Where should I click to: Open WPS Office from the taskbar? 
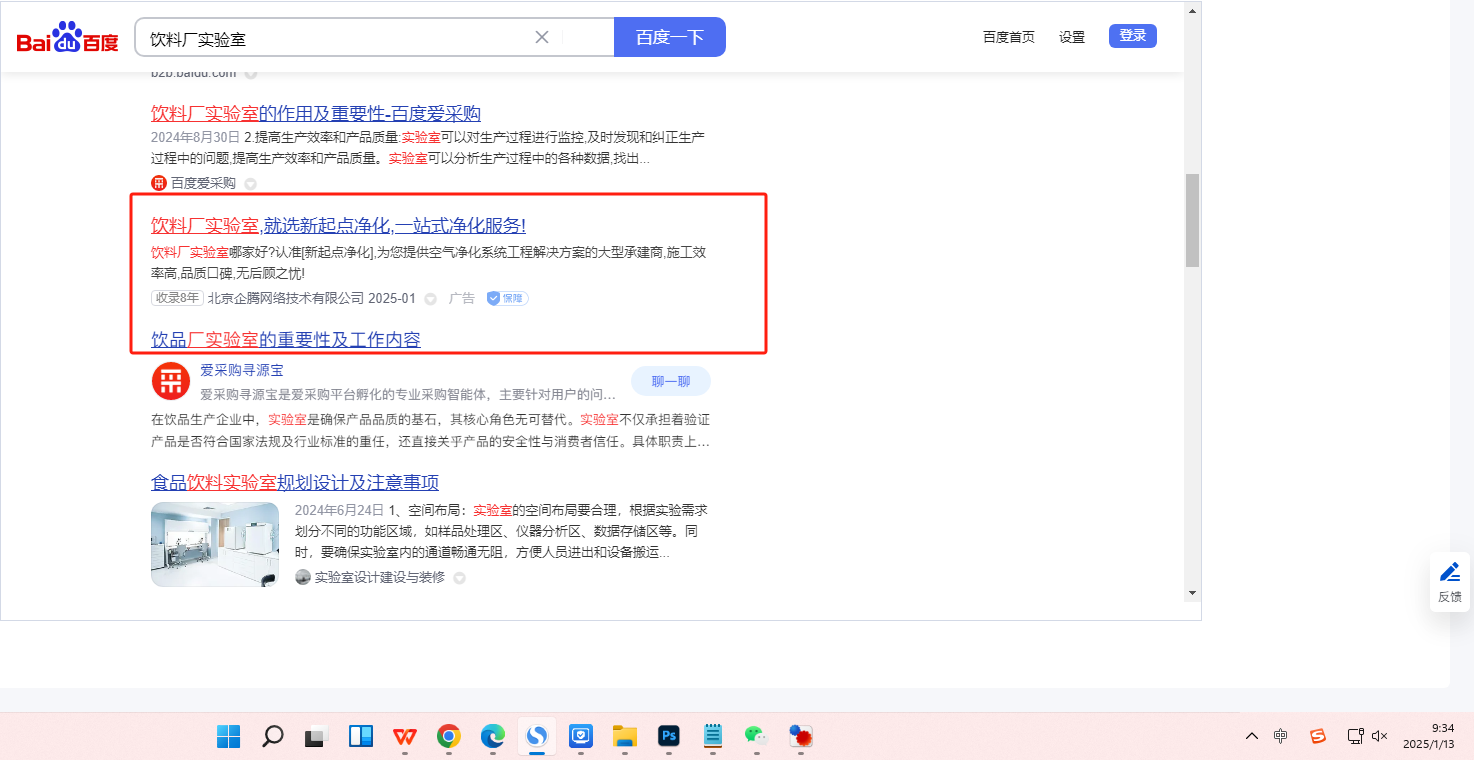(x=405, y=737)
